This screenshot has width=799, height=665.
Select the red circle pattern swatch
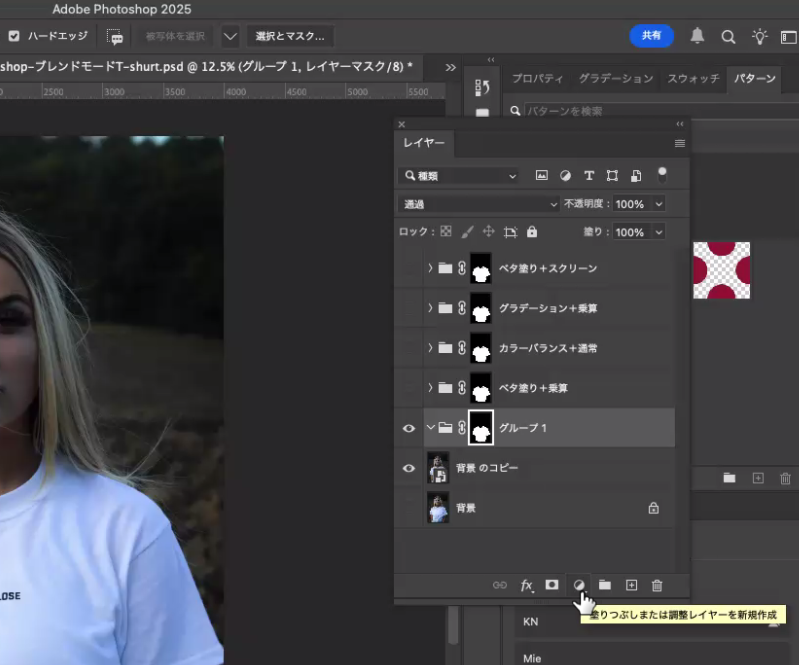click(721, 269)
